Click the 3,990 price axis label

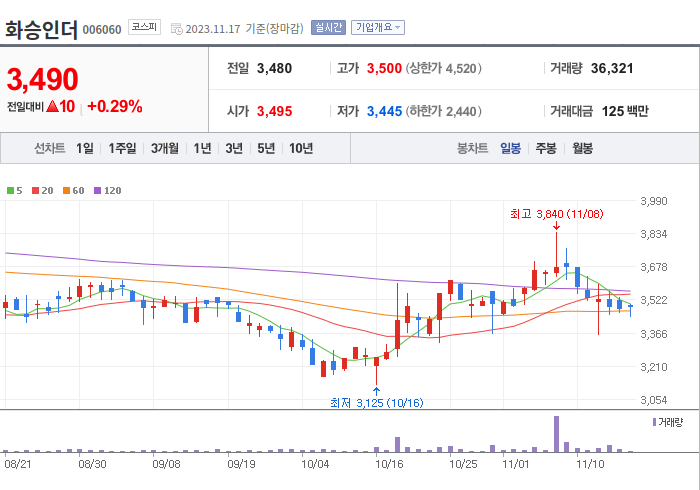(x=654, y=201)
